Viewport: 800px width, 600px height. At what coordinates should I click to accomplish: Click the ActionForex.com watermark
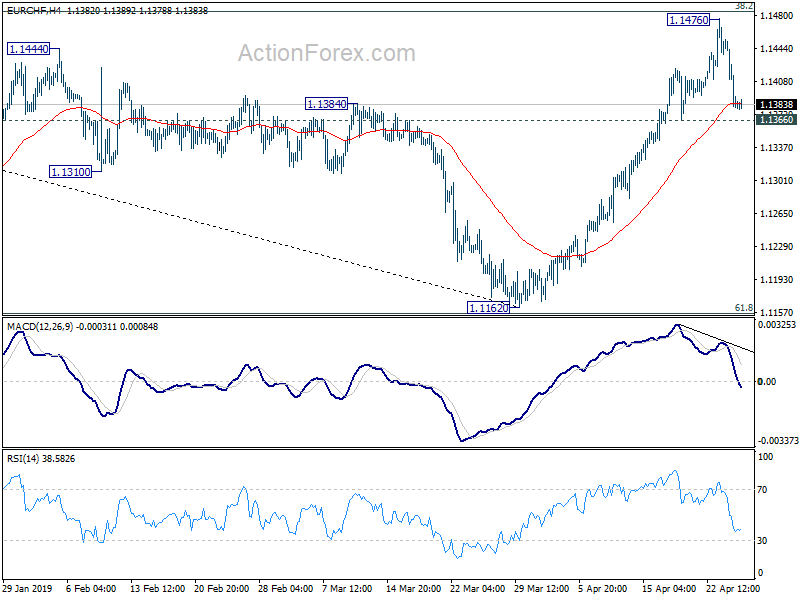[327, 53]
